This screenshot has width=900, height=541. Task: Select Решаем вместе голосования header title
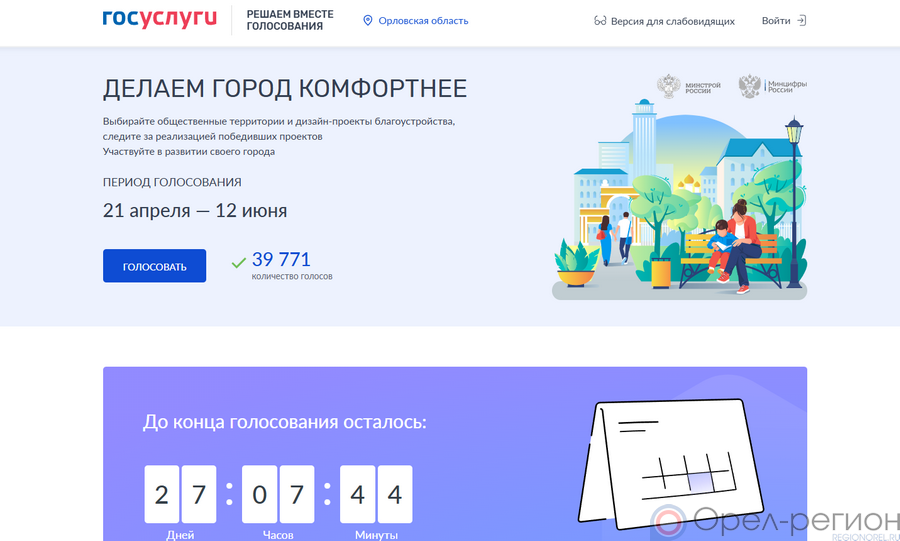coord(290,21)
